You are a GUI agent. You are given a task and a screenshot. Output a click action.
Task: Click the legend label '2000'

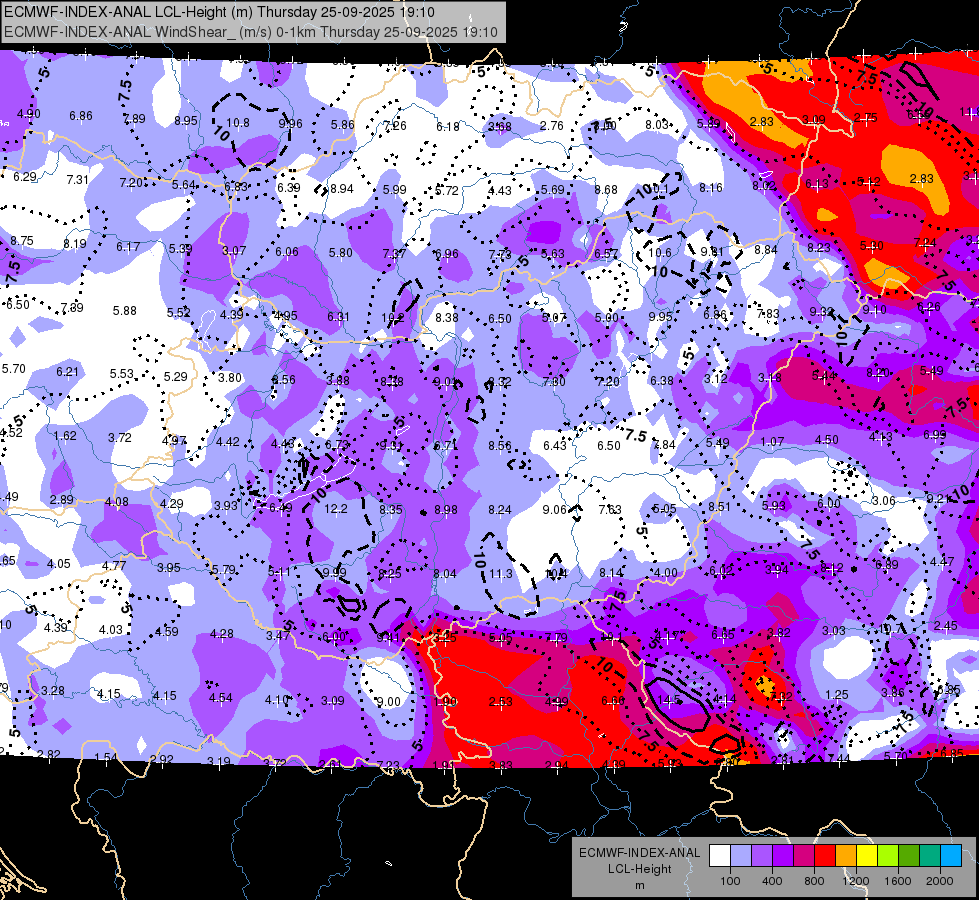click(939, 881)
